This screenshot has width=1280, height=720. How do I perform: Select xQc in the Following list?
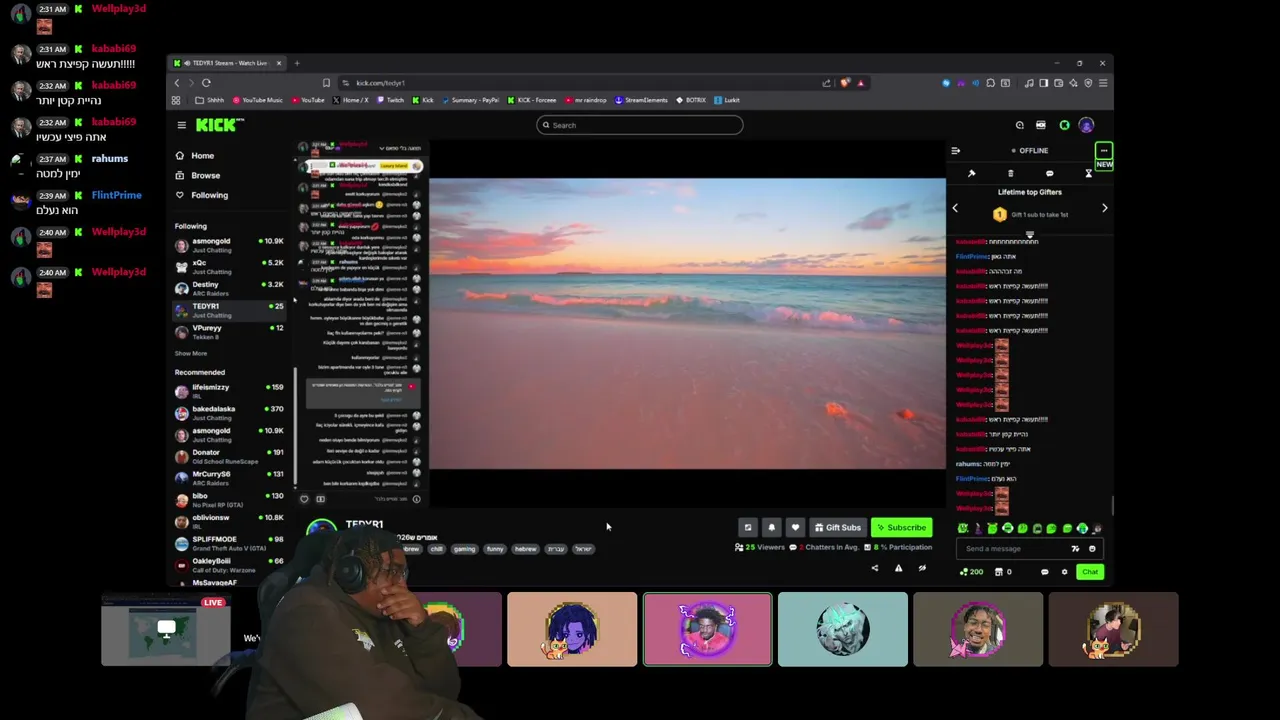pyautogui.click(x=229, y=267)
